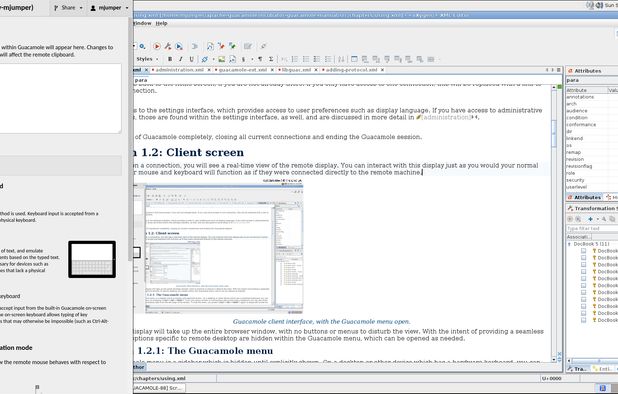Image resolution: width=618 pixels, height=394 pixels.
Task: Open the mjumper user dropdown
Action: pyautogui.click(x=109, y=7)
